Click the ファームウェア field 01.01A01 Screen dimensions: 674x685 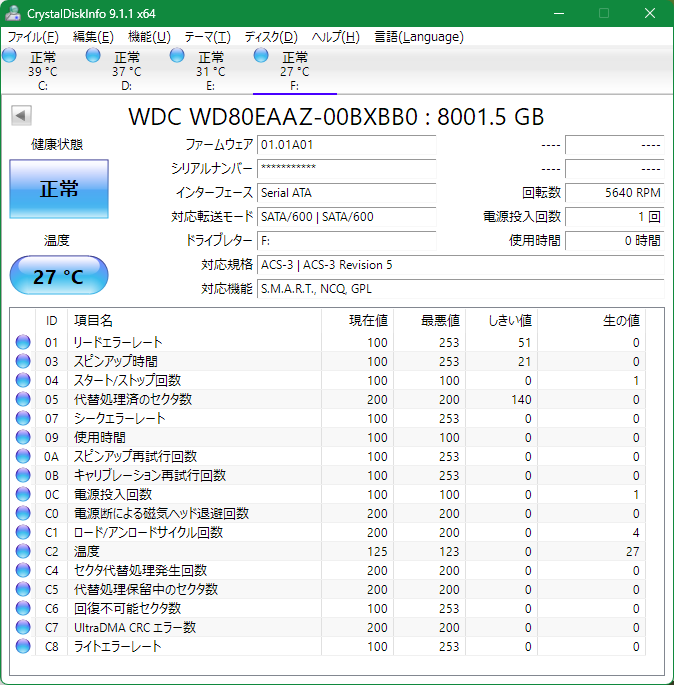(x=347, y=145)
